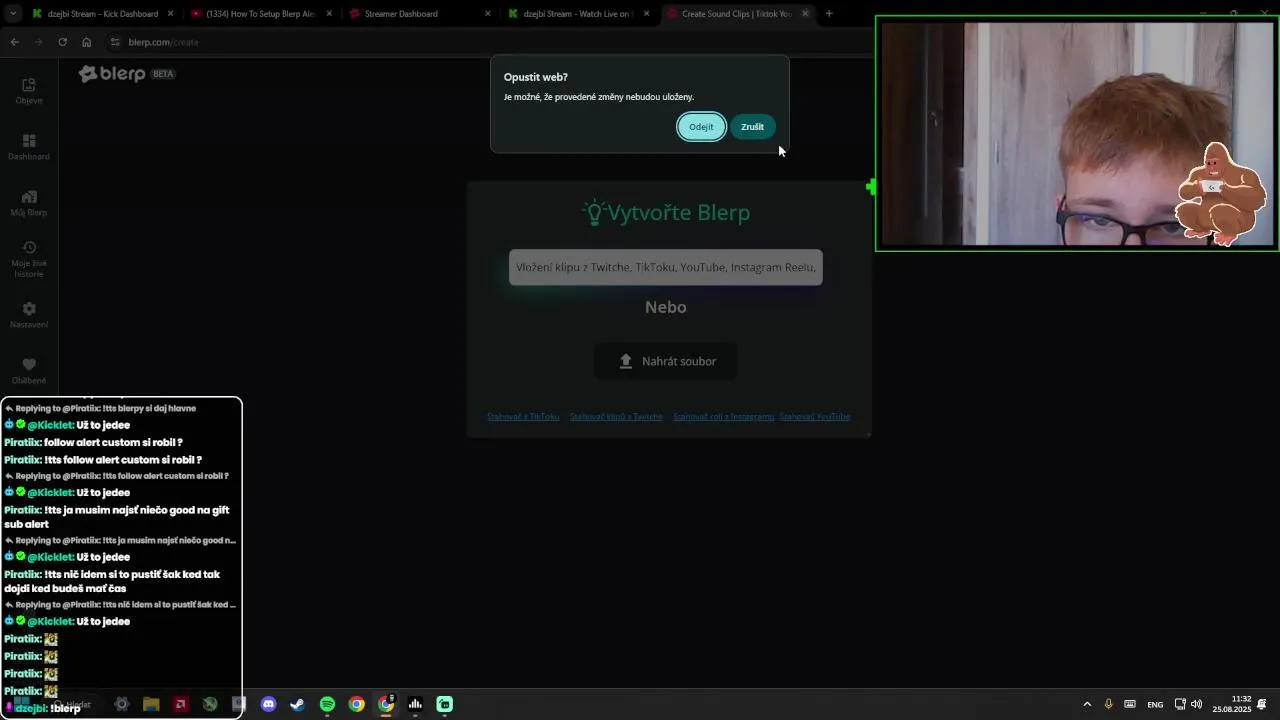The image size is (1280, 720).
Task: Switch to Streamer Dashboard tab
Action: [419, 14]
